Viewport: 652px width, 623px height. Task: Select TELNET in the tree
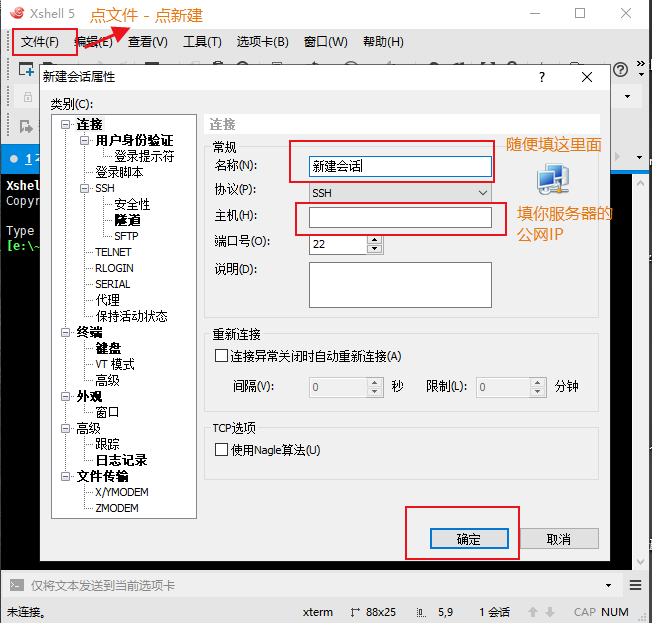pos(113,252)
